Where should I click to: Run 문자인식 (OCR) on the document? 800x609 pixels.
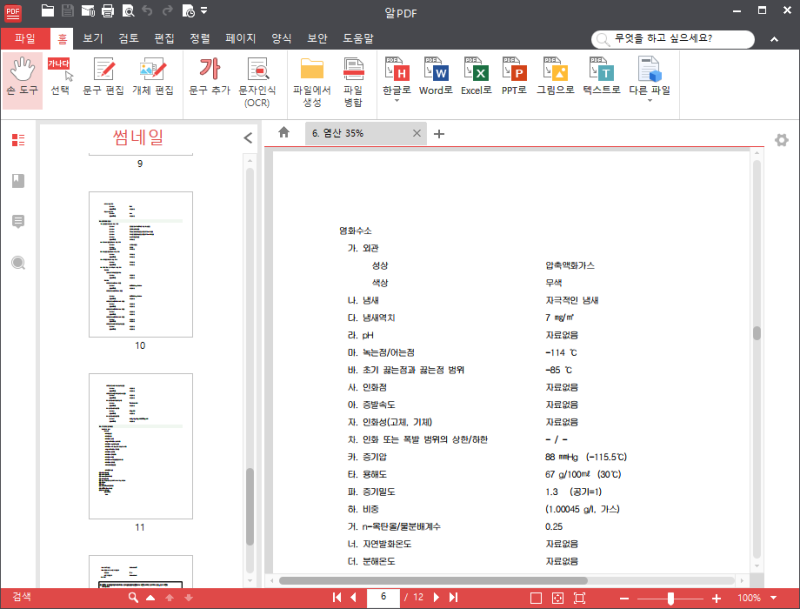tap(258, 80)
